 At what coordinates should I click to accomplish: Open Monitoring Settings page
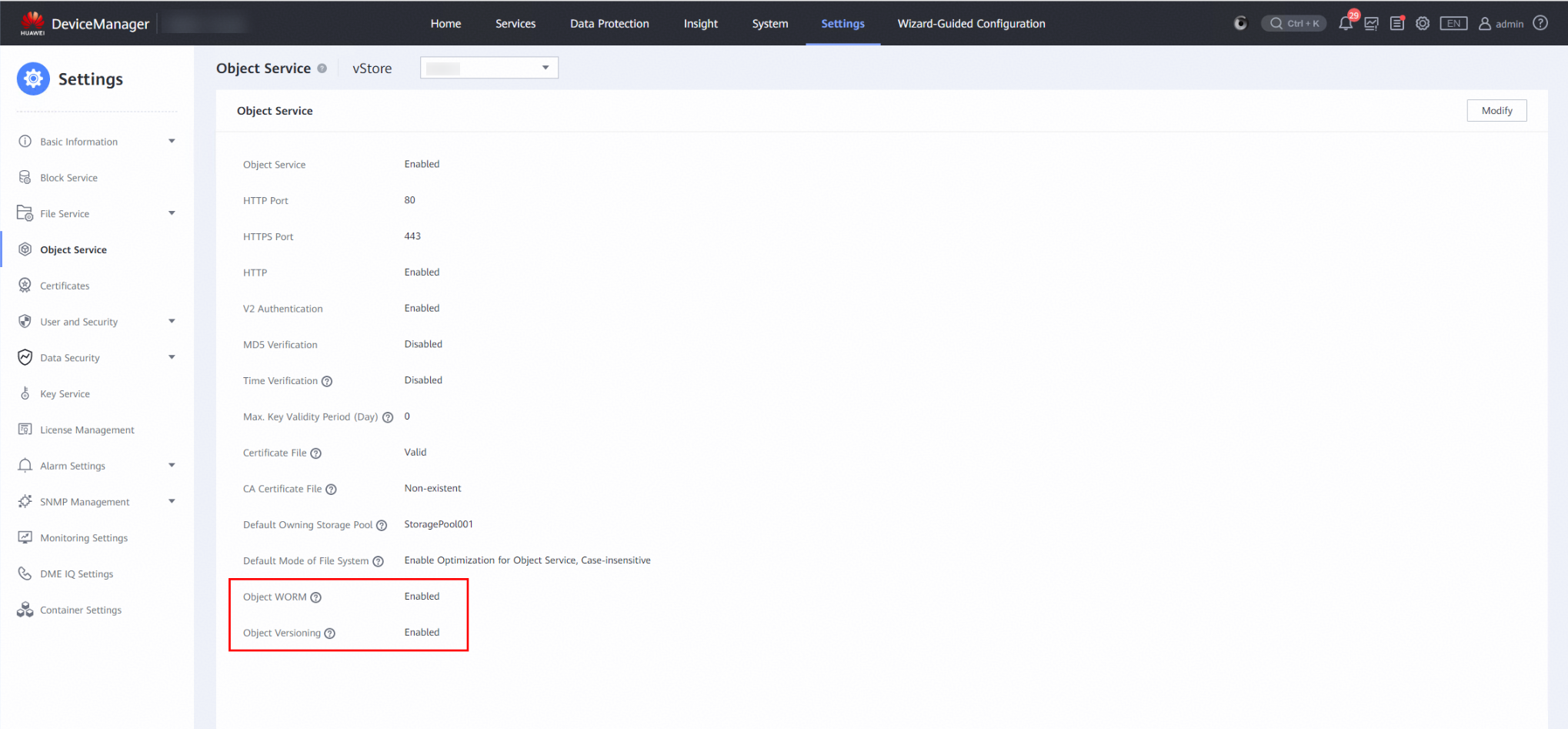(84, 538)
